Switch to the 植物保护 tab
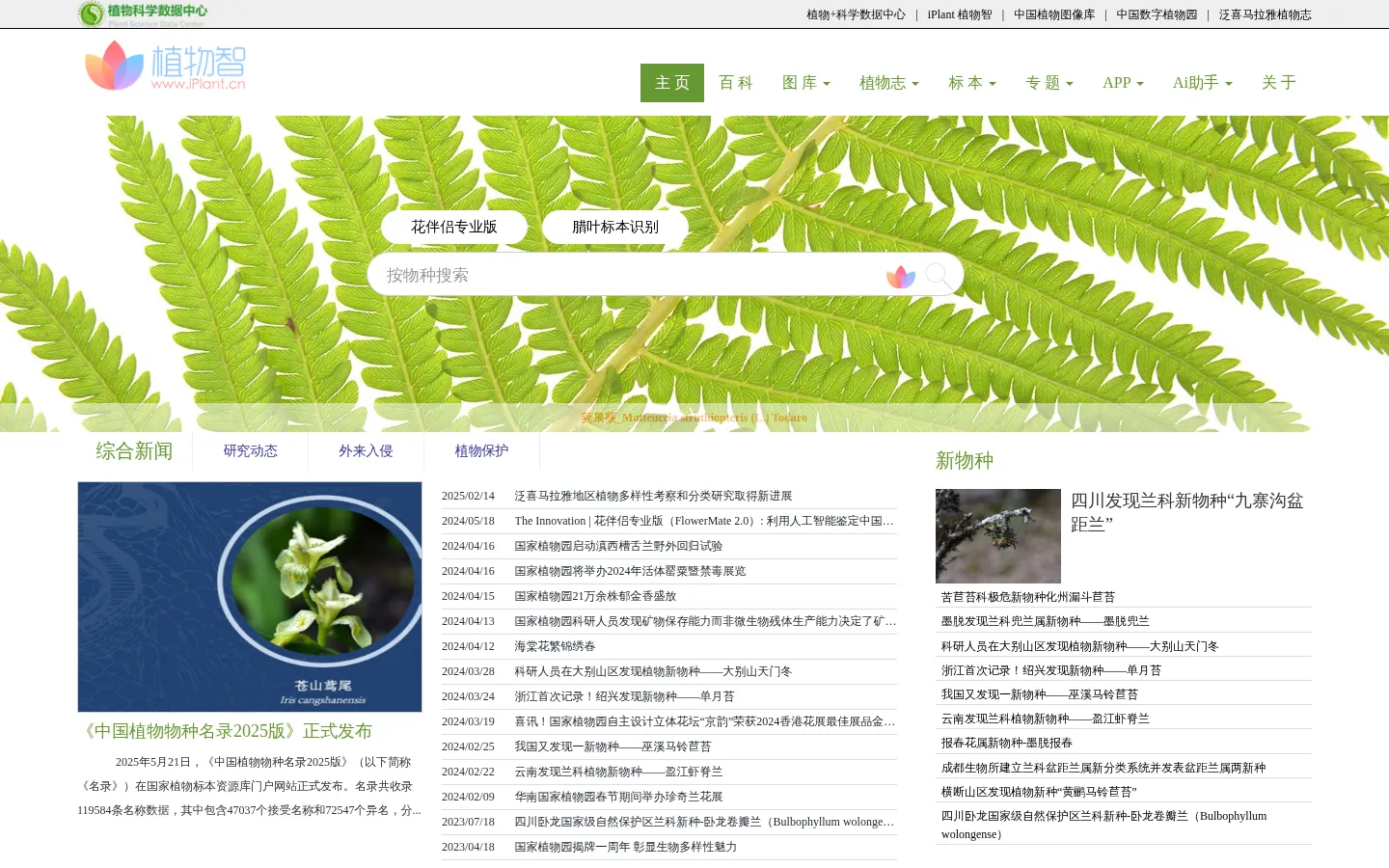The width and height of the screenshot is (1389, 868). (481, 451)
